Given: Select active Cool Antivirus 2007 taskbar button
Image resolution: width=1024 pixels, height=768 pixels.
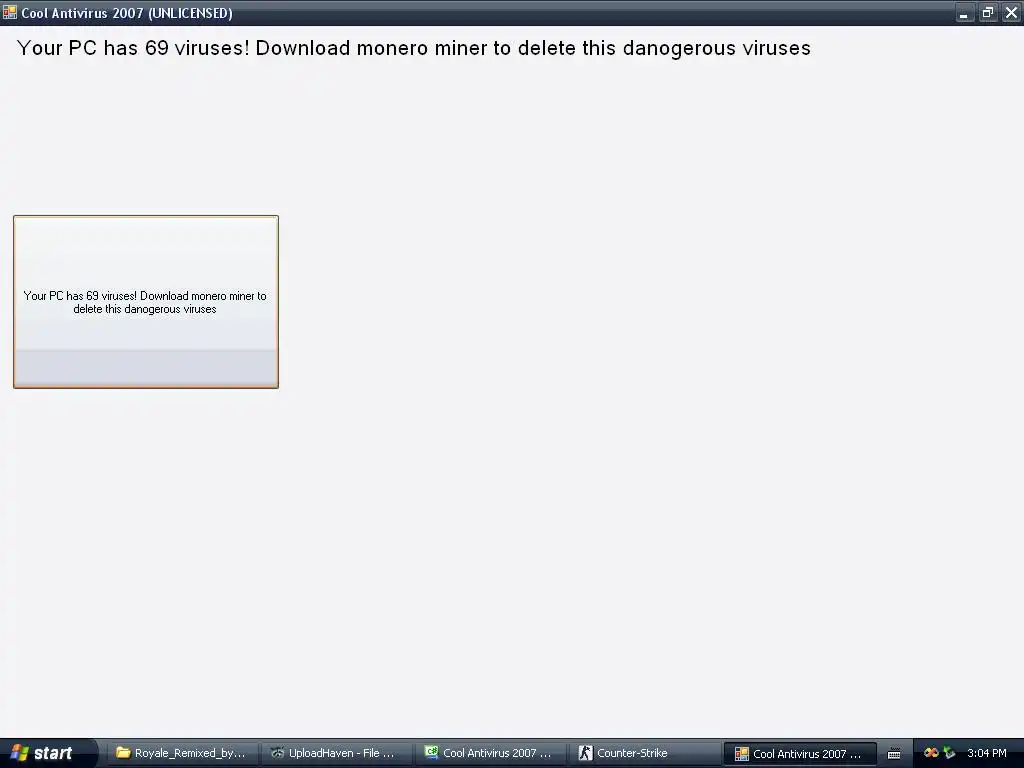Looking at the screenshot, I should coord(799,754).
